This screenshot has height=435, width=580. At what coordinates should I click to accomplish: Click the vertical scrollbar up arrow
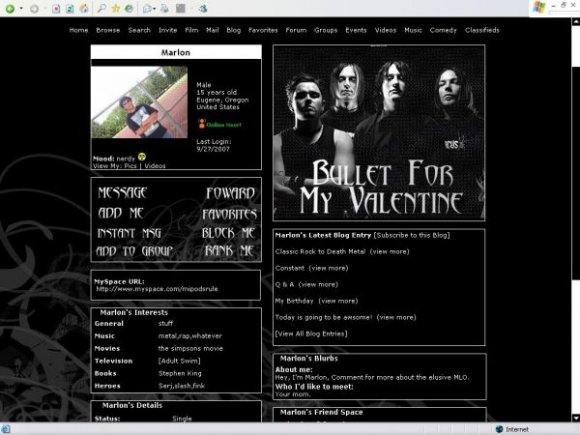[576, 21]
